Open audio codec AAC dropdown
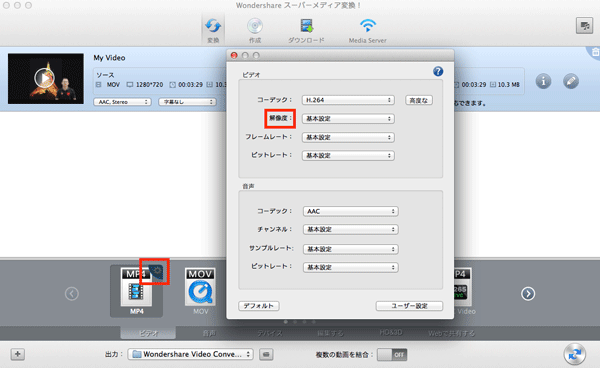 (x=351, y=211)
